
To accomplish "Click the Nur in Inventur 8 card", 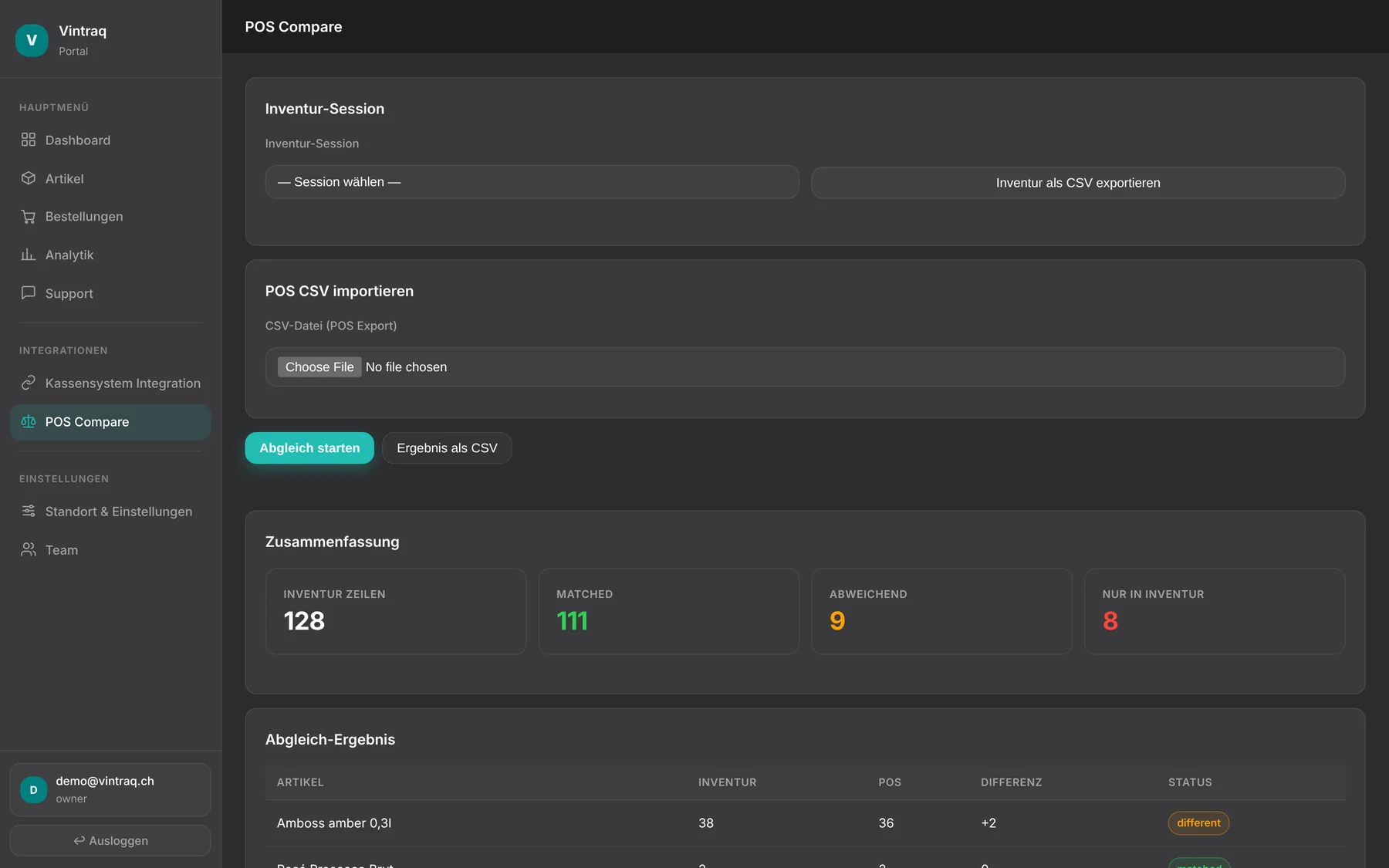I will 1215,612.
